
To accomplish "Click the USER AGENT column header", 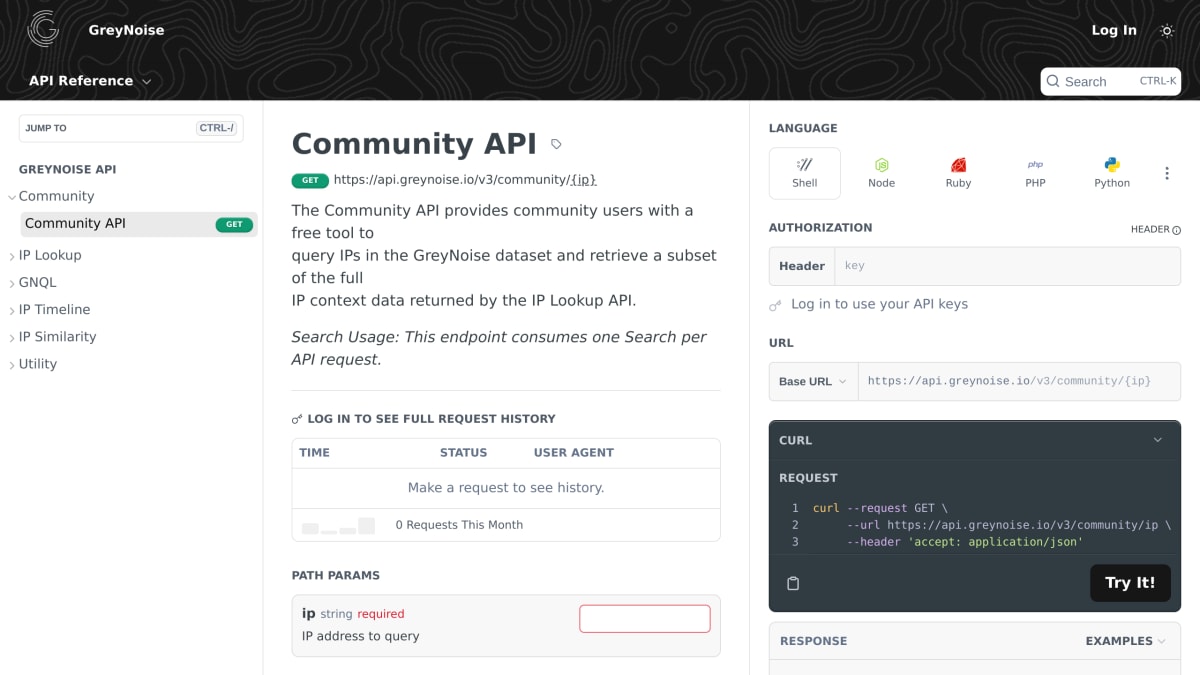I will tap(574, 453).
